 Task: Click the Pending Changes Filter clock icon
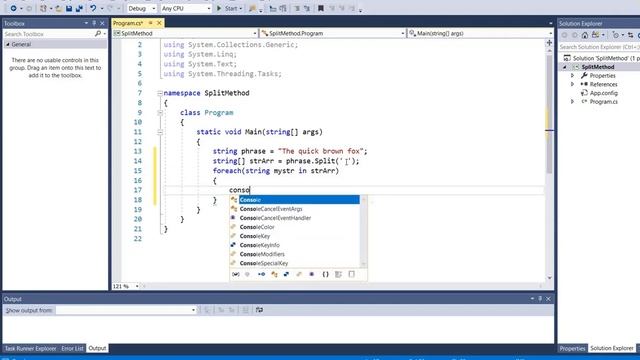[616, 36]
